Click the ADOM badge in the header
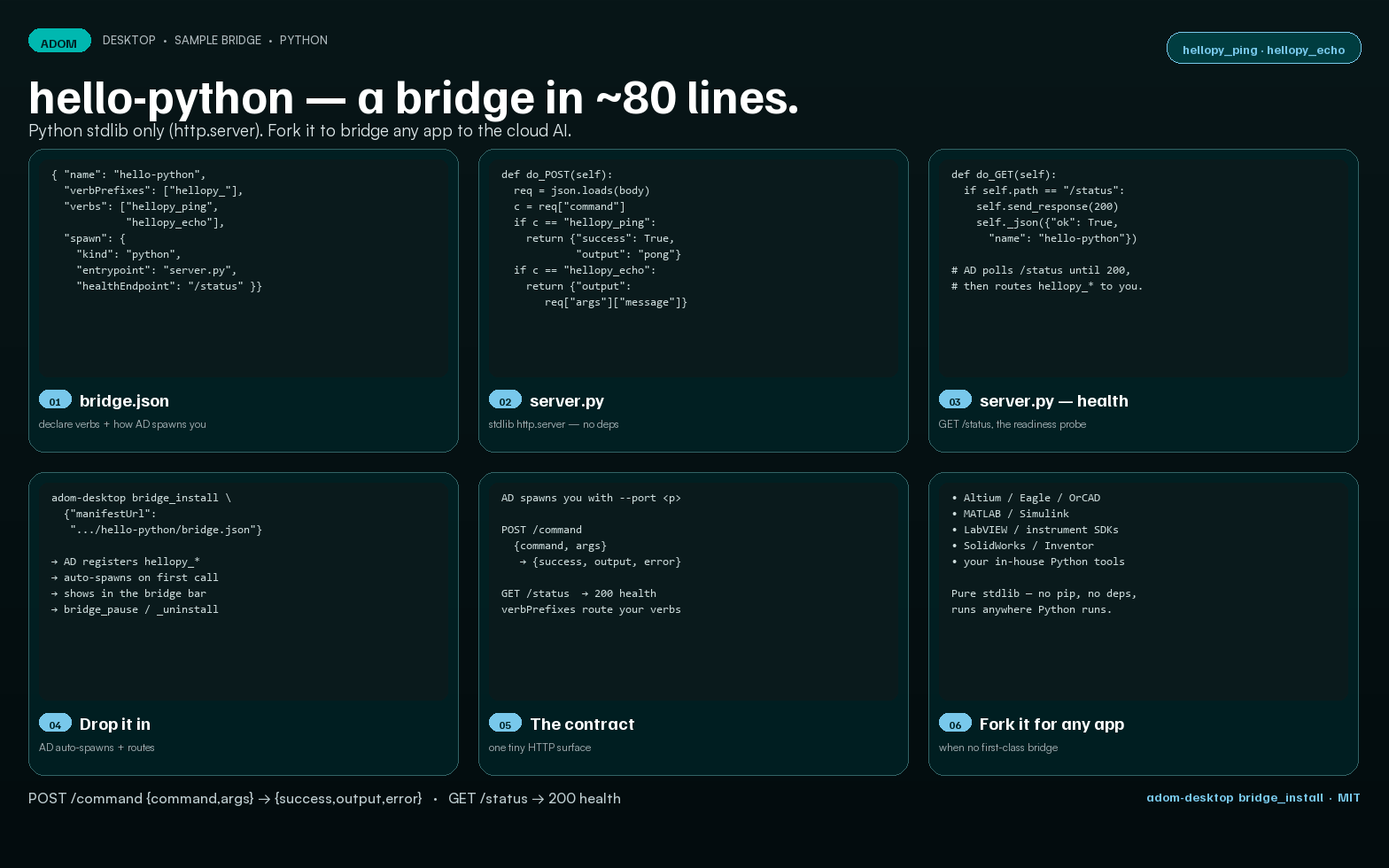The height and width of the screenshot is (868, 1389). click(x=59, y=41)
